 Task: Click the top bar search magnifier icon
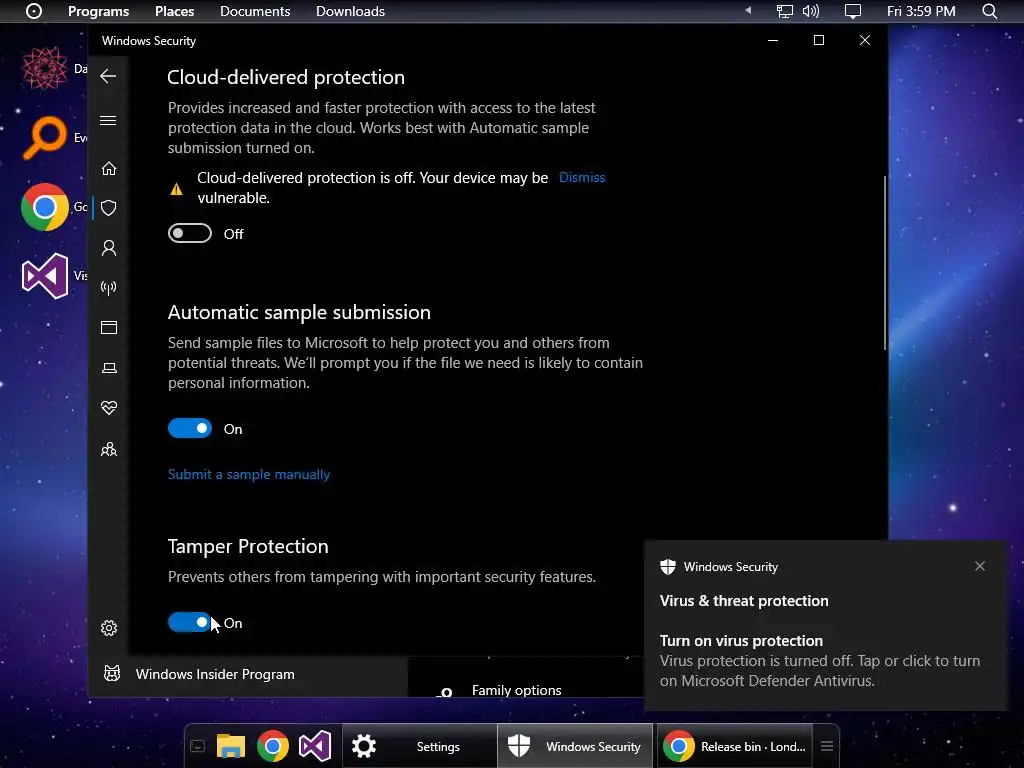coord(989,11)
